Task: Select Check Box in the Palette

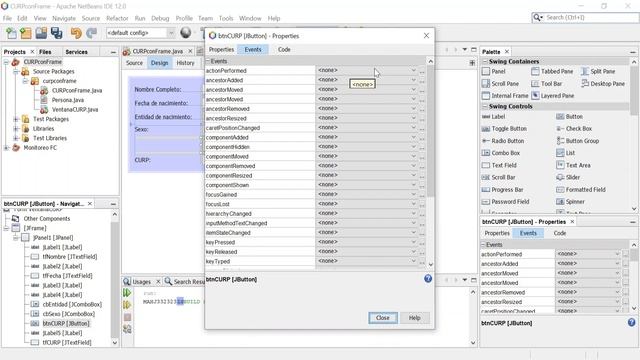Action: 574,129
